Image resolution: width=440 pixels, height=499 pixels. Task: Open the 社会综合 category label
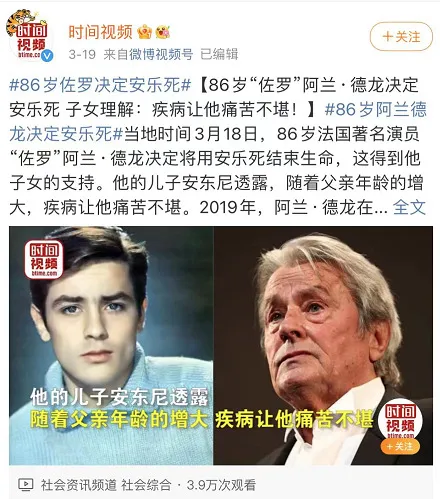(x=146, y=485)
